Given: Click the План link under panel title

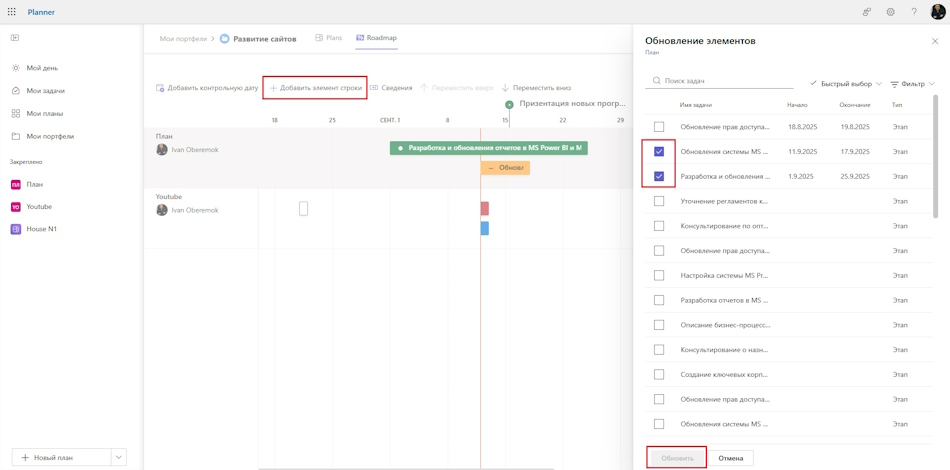Looking at the screenshot, I should [x=652, y=53].
